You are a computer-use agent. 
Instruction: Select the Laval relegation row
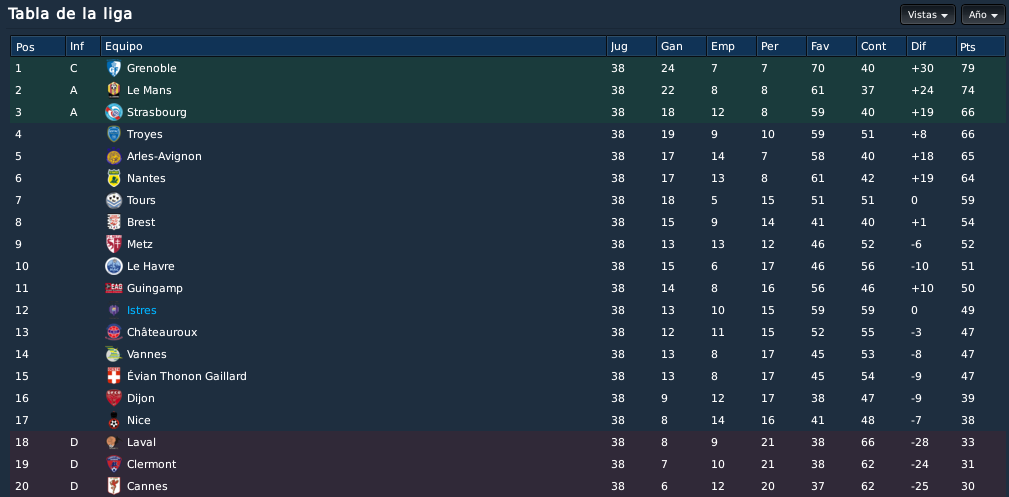508,442
